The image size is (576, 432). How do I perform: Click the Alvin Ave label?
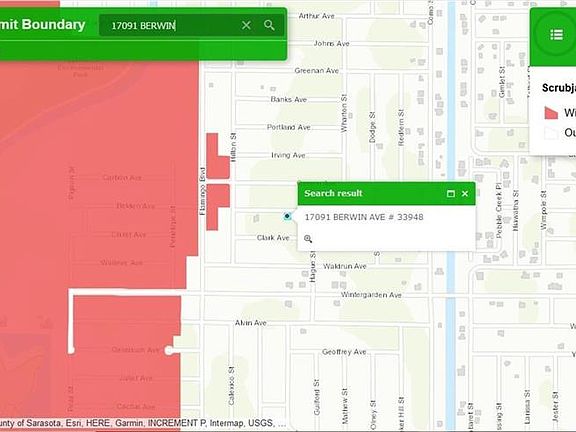[251, 323]
